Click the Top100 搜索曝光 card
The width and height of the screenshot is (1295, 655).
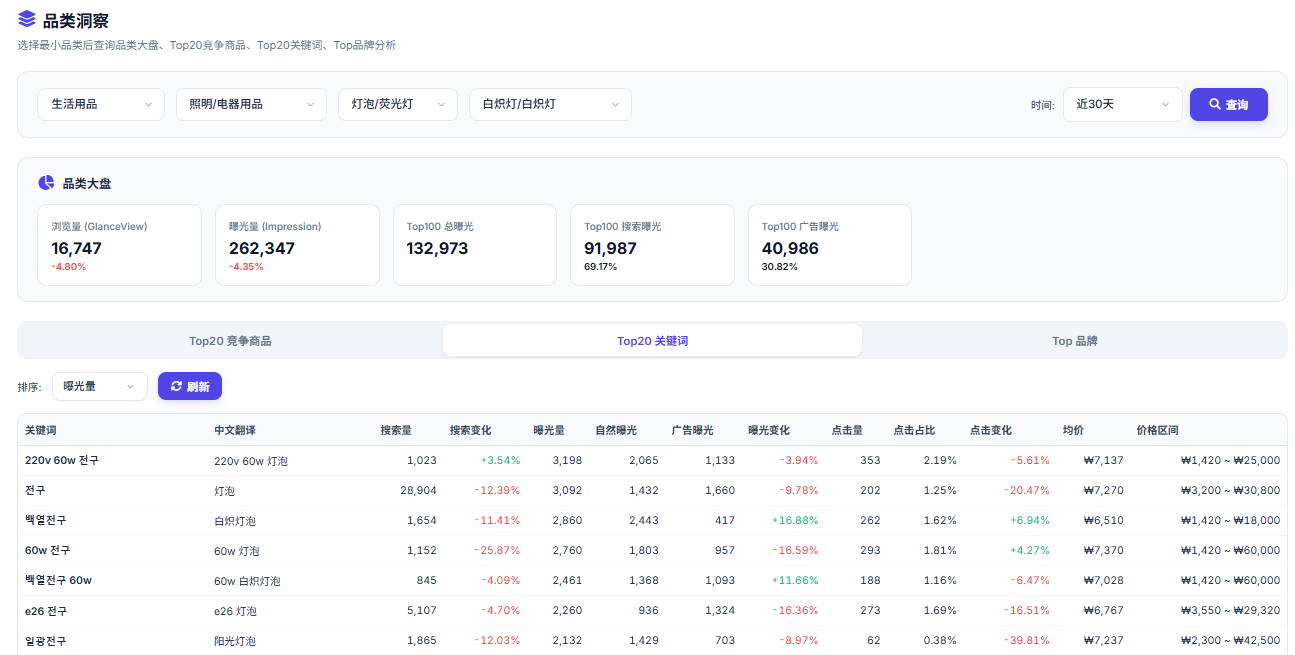pyautogui.click(x=652, y=245)
